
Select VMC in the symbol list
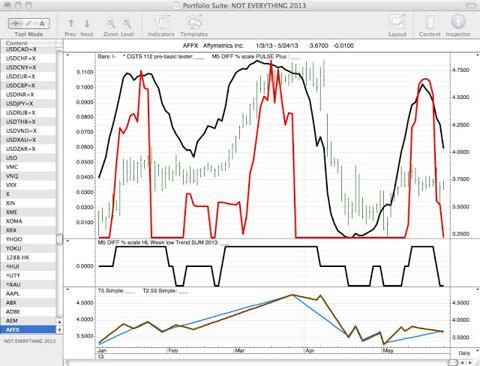[x=28, y=167]
